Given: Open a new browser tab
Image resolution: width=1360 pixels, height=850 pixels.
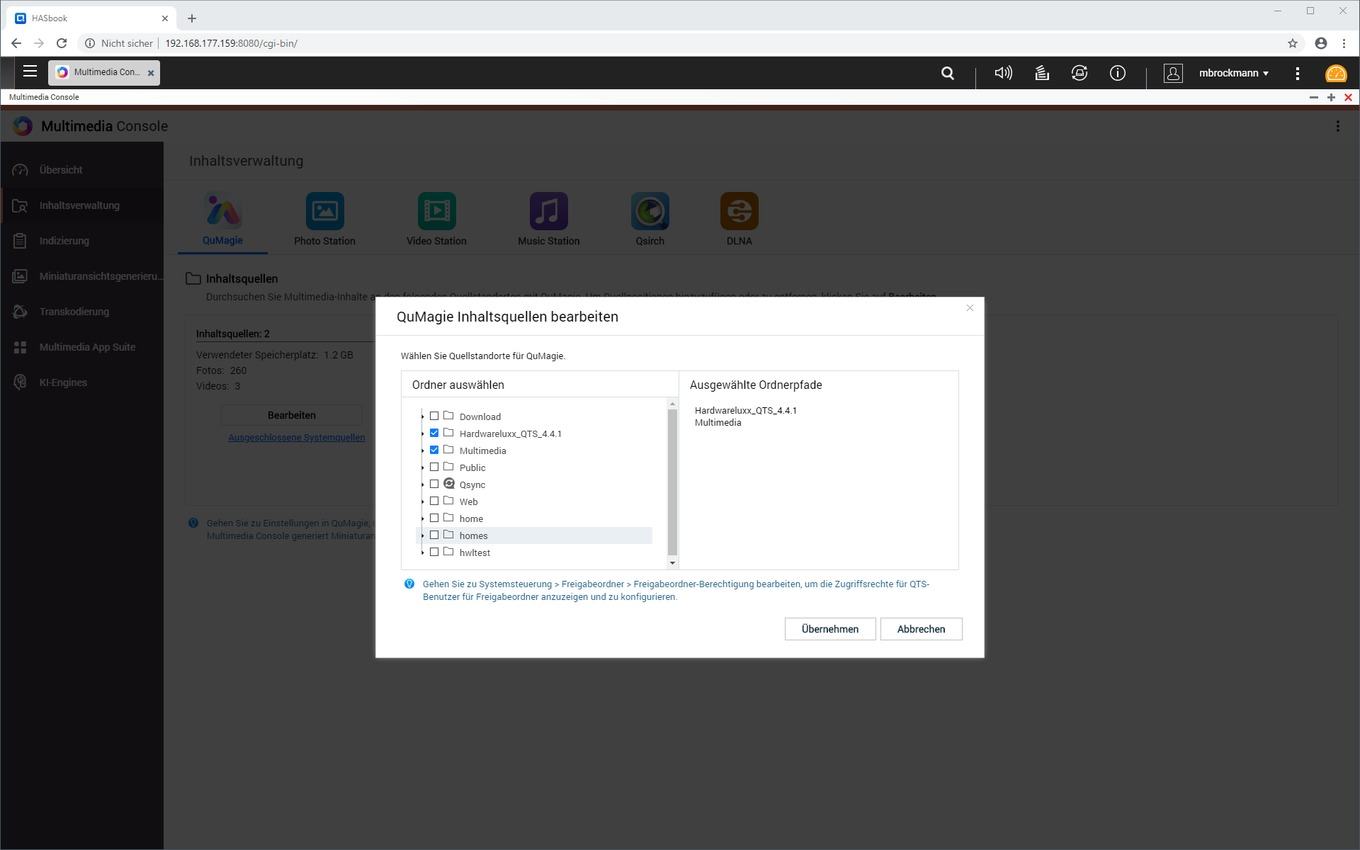Looking at the screenshot, I should (x=192, y=18).
